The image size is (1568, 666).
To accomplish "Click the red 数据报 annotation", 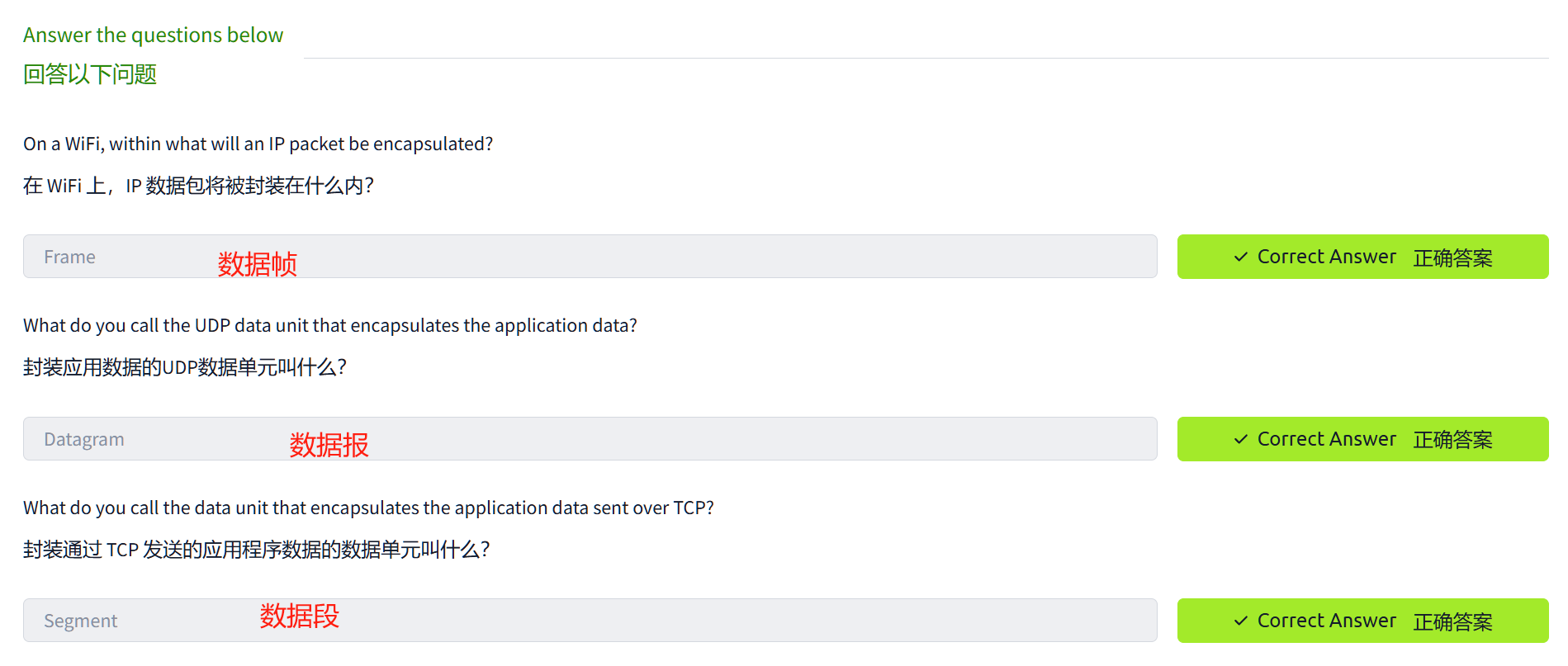I will point(329,445).
